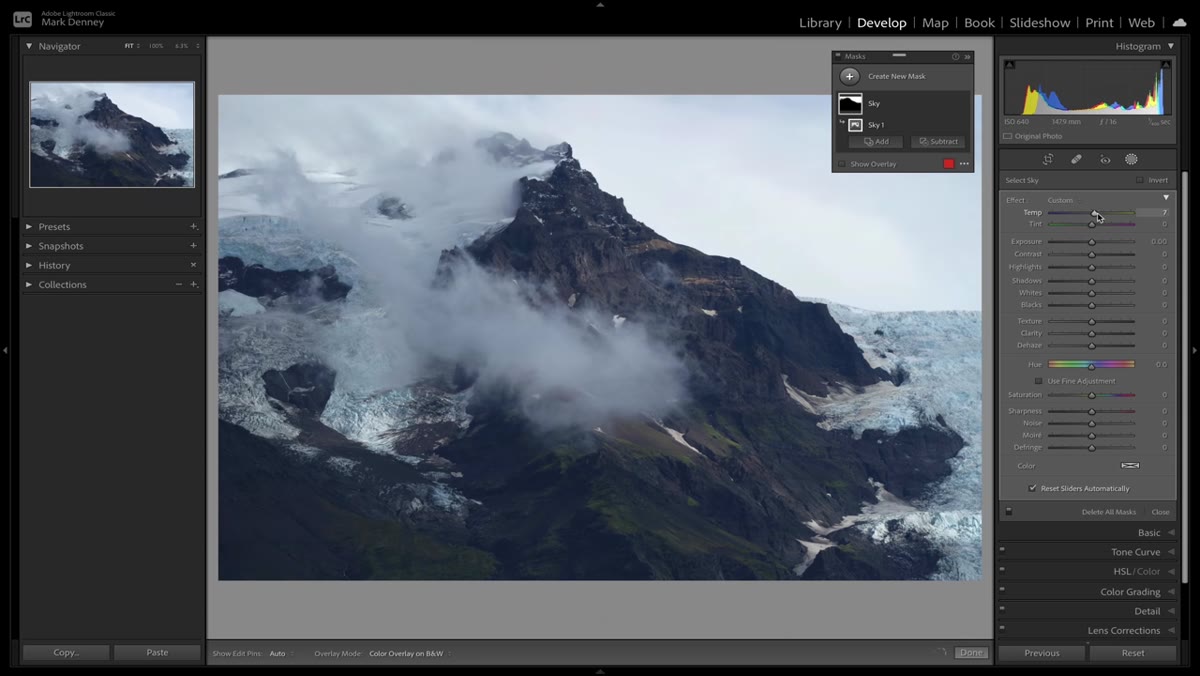This screenshot has height=676, width=1200.
Task: Click the Temp slider handle
Action: pos(1094,213)
